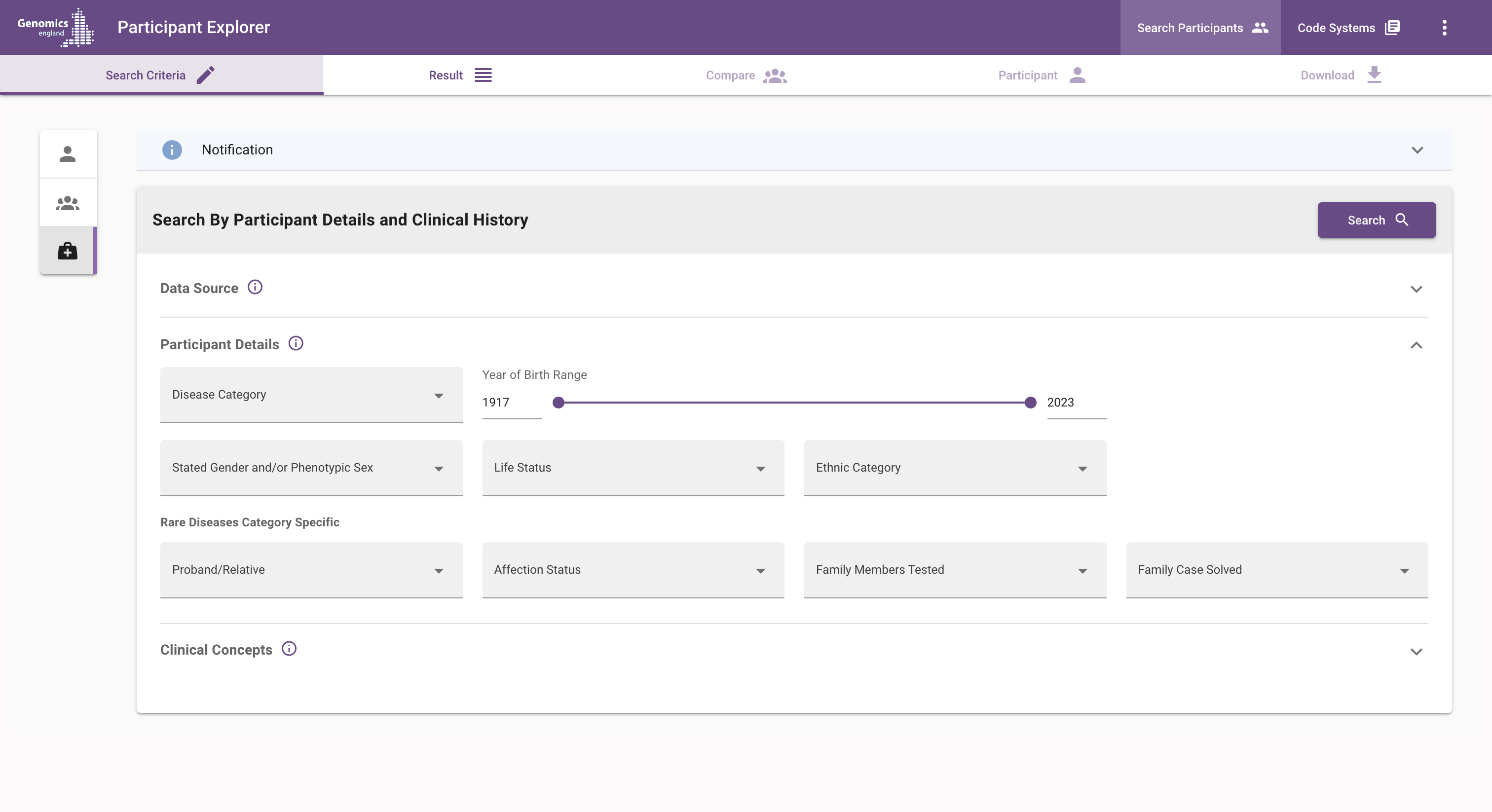Expand the Notification panel chevron
This screenshot has width=1492, height=812.
1417,150
